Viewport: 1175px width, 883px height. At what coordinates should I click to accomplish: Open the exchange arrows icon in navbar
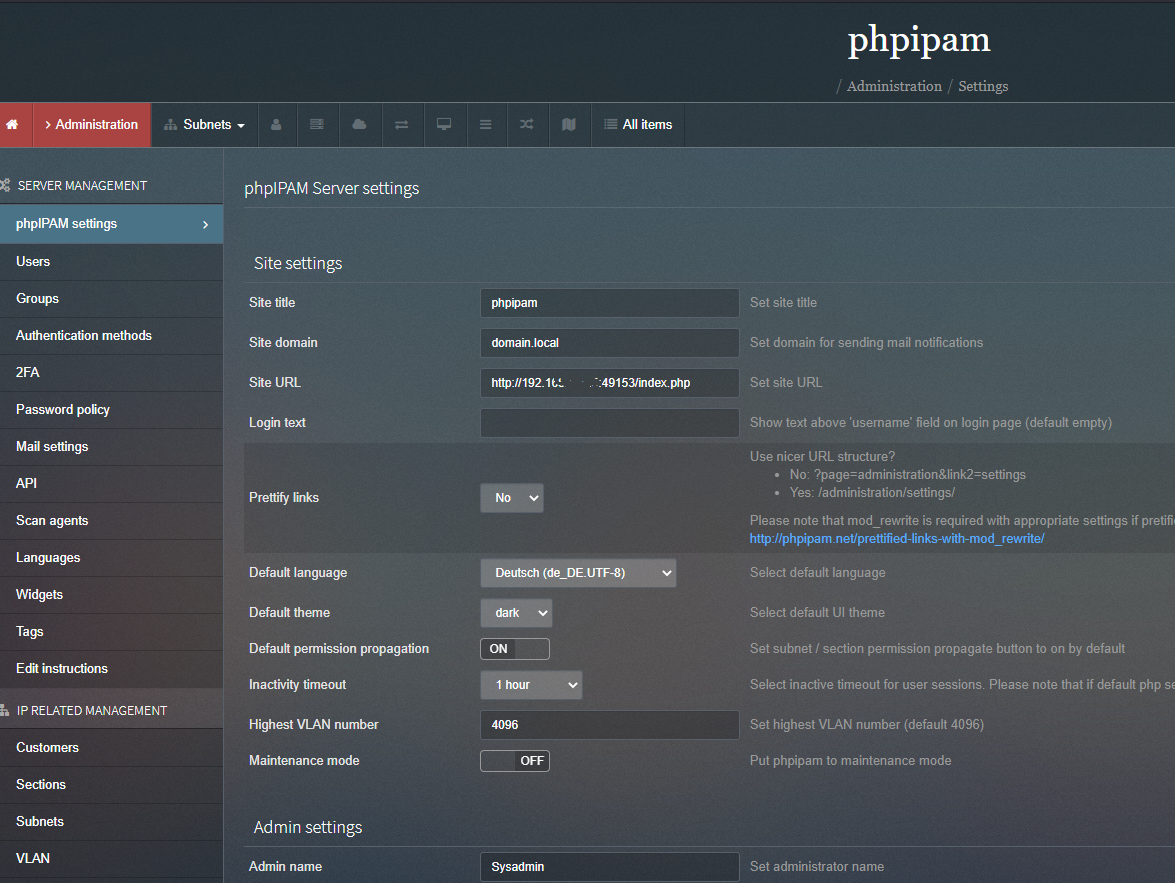point(402,124)
